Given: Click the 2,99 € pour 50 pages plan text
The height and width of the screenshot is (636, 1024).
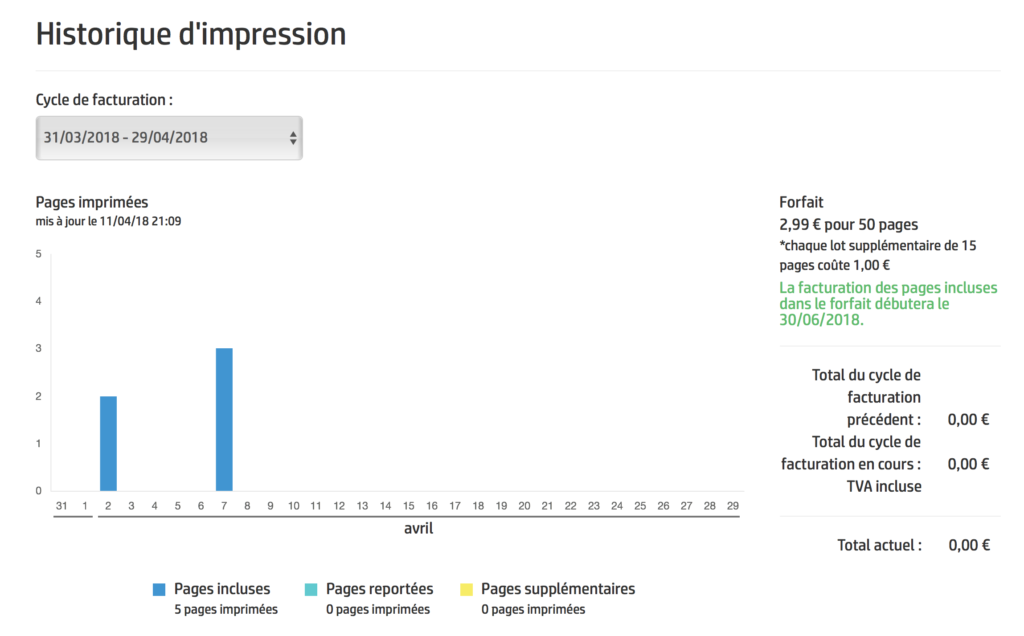Looking at the screenshot, I should click(x=848, y=224).
